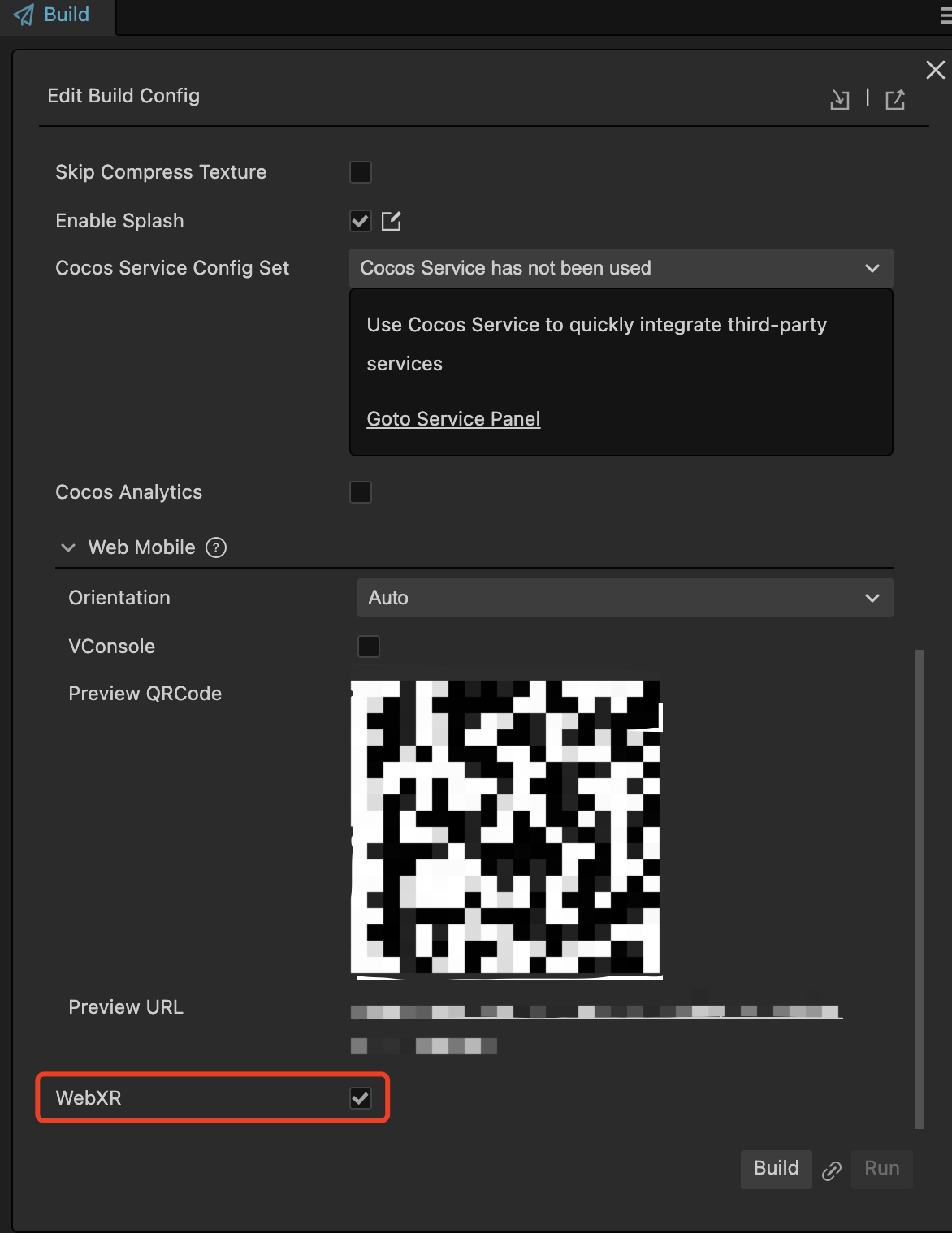Click the Cocos Service Config Set label
Screen dimensions: 952x1233
point(172,268)
